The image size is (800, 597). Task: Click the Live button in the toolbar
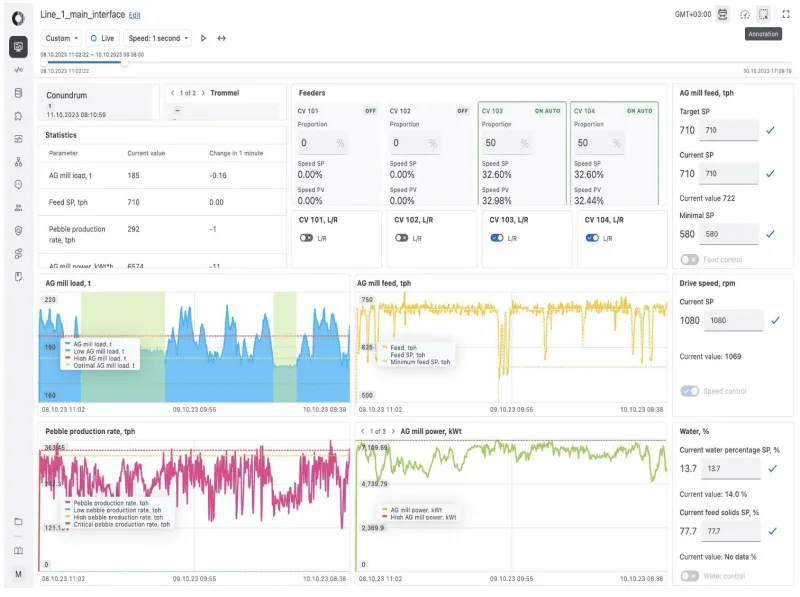(104, 37)
